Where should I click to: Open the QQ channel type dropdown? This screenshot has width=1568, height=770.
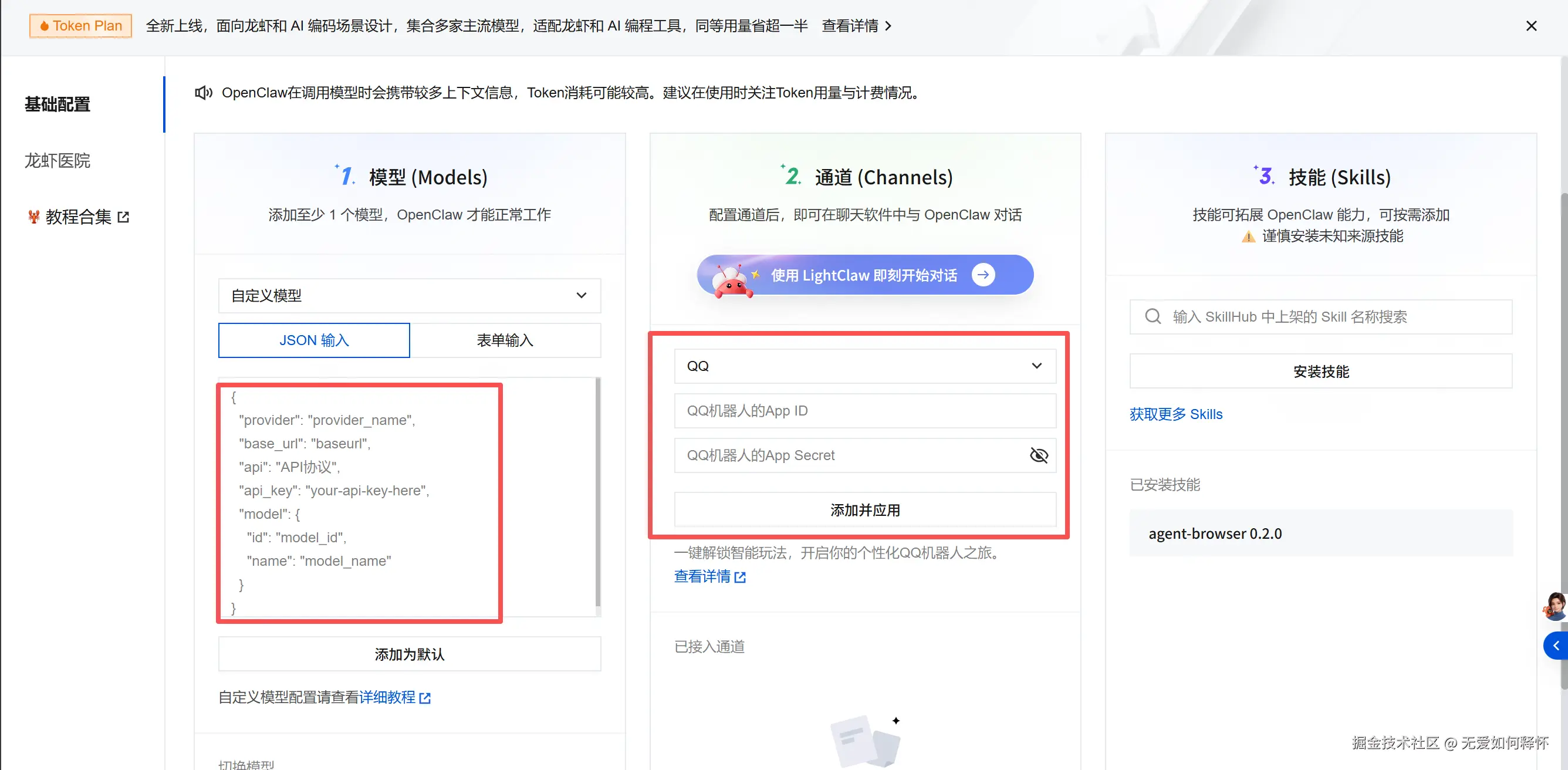(864, 366)
